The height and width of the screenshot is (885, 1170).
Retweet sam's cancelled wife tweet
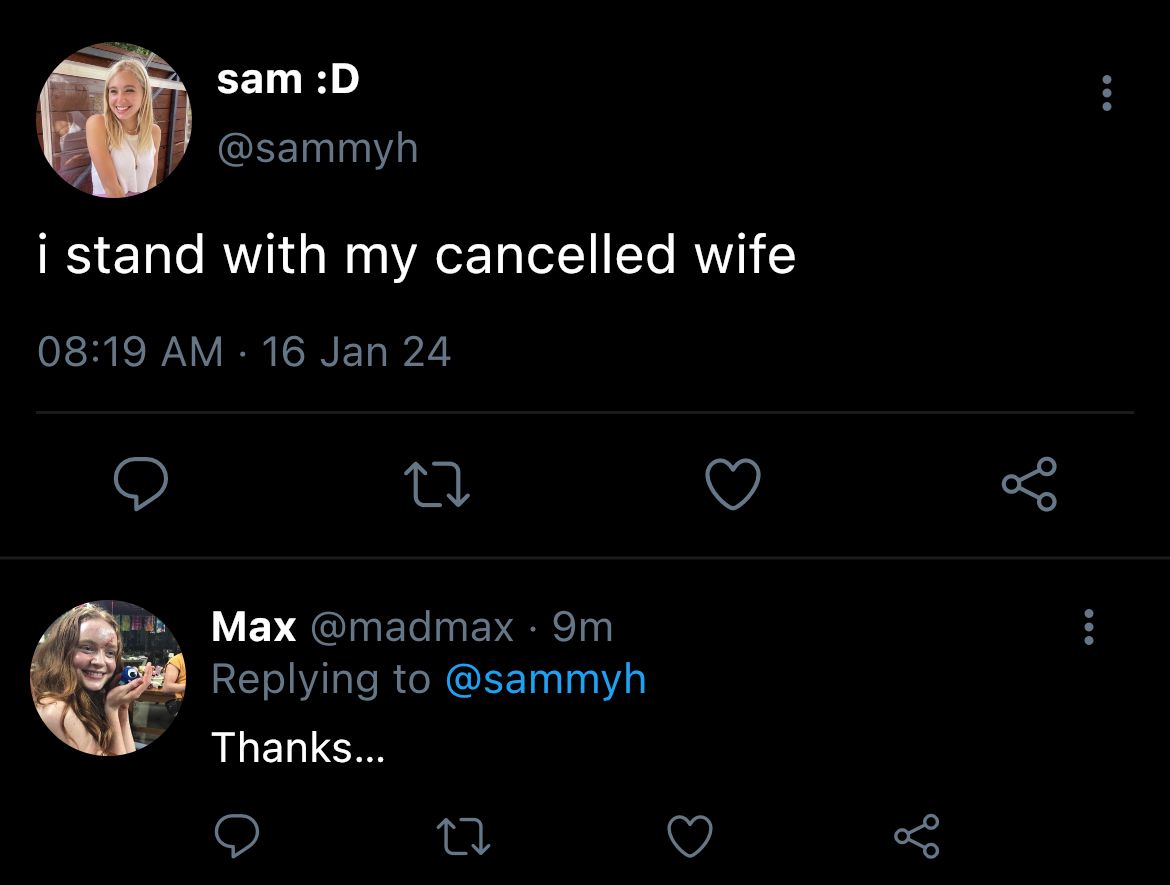pyautogui.click(x=437, y=484)
